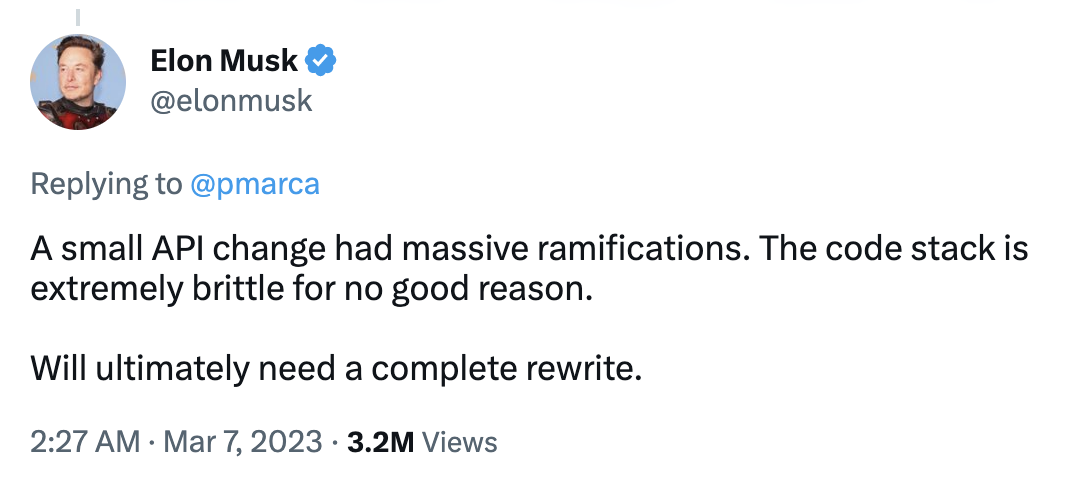Click the blue verified checkmark badge
The width and height of the screenshot is (1076, 490).
(x=320, y=61)
